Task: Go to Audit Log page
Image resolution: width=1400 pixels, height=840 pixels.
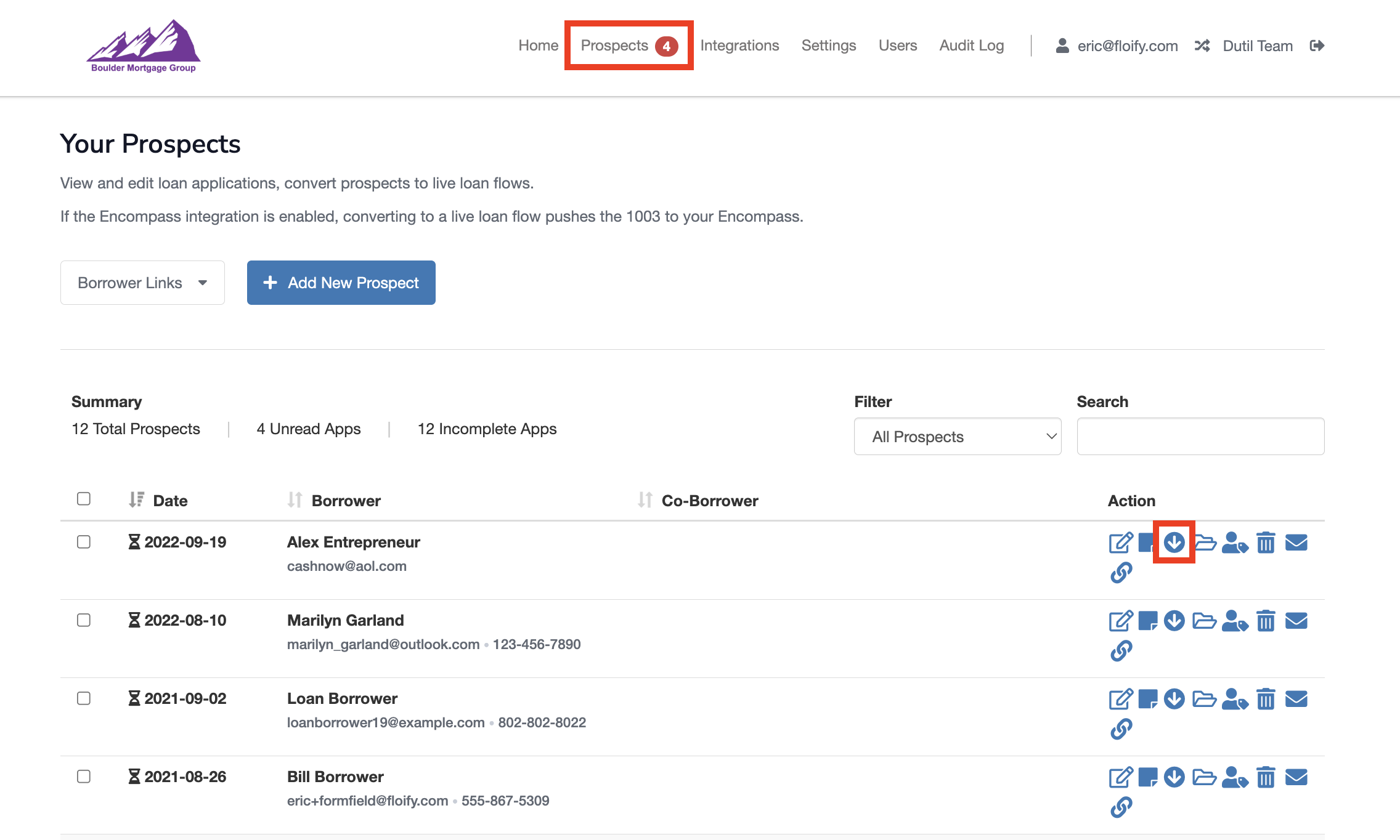Action: coord(971,46)
